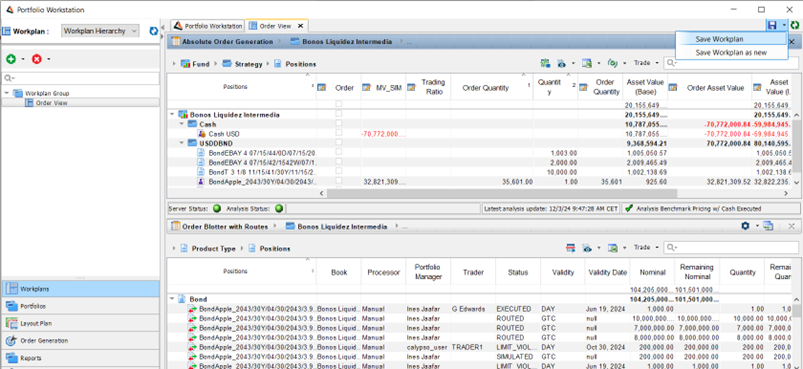Screen dimensions: 803x369
Task: Click the blue floppy Save workplan icon
Action: click(x=771, y=25)
